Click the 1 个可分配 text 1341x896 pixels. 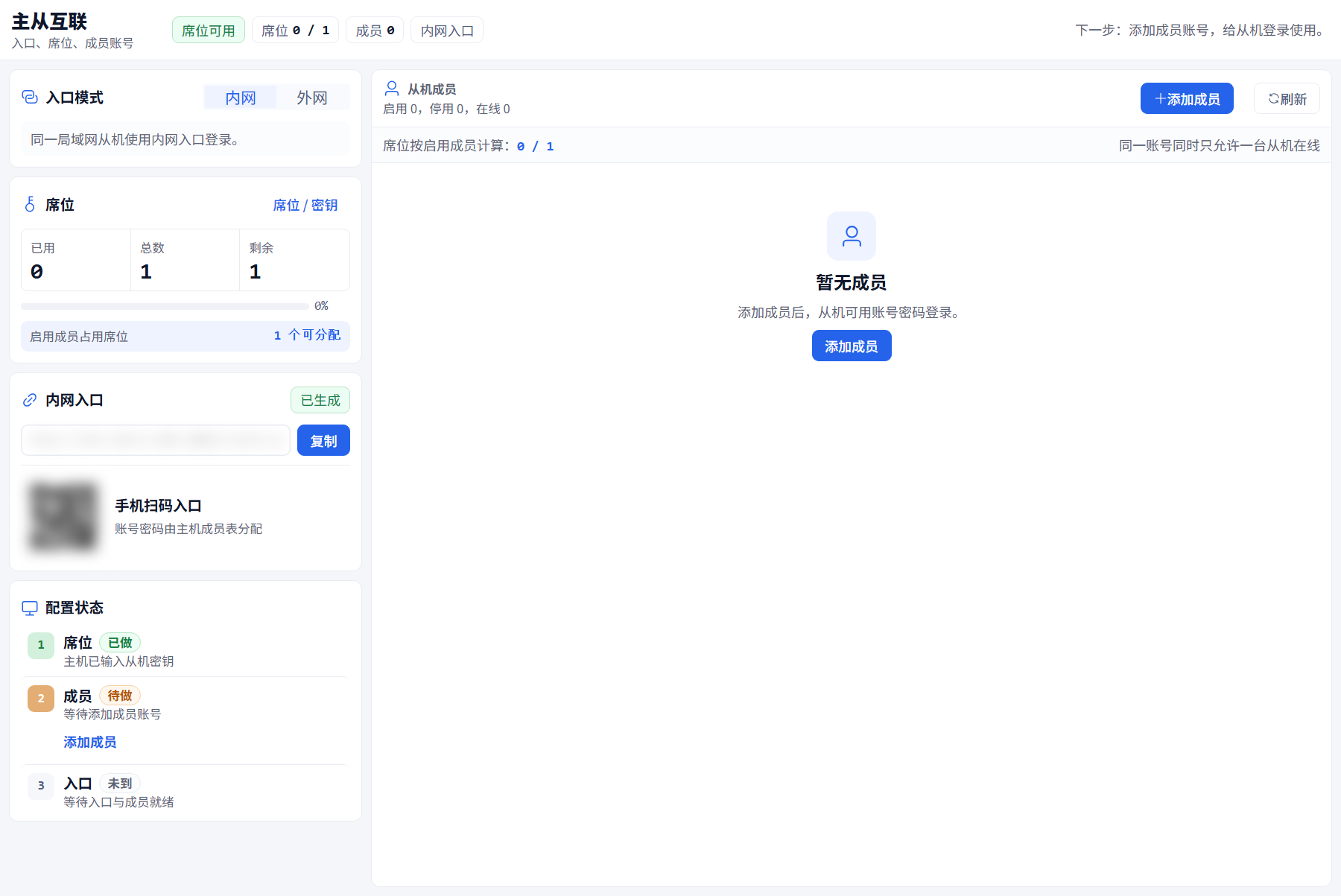click(307, 335)
